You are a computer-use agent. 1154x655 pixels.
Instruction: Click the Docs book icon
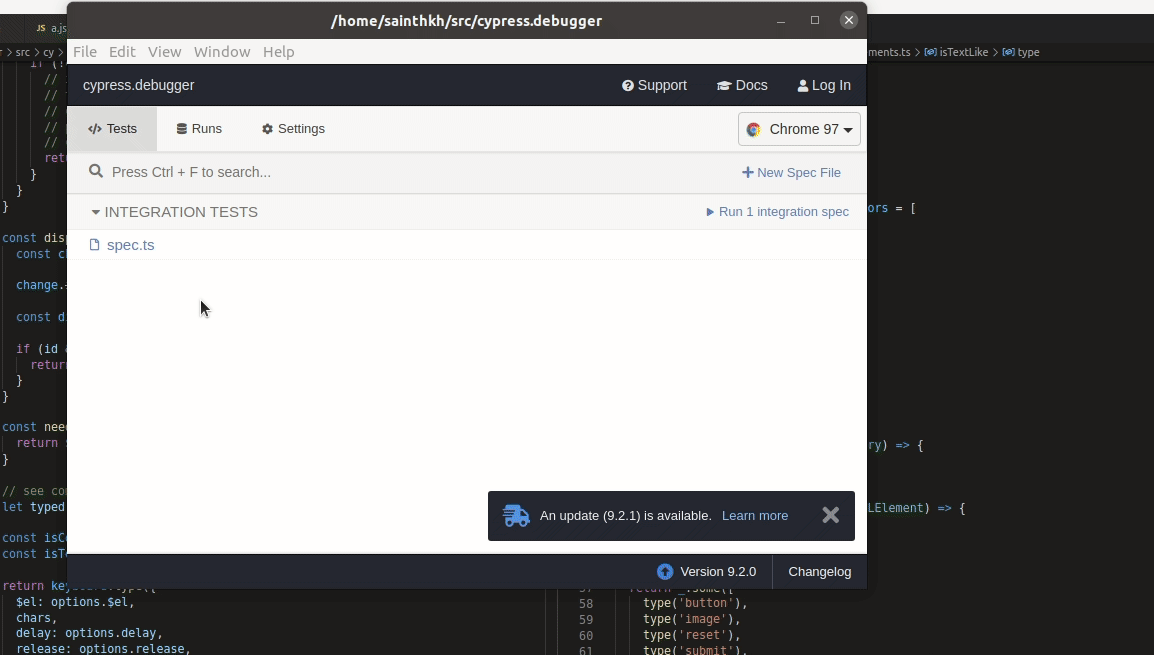723,85
